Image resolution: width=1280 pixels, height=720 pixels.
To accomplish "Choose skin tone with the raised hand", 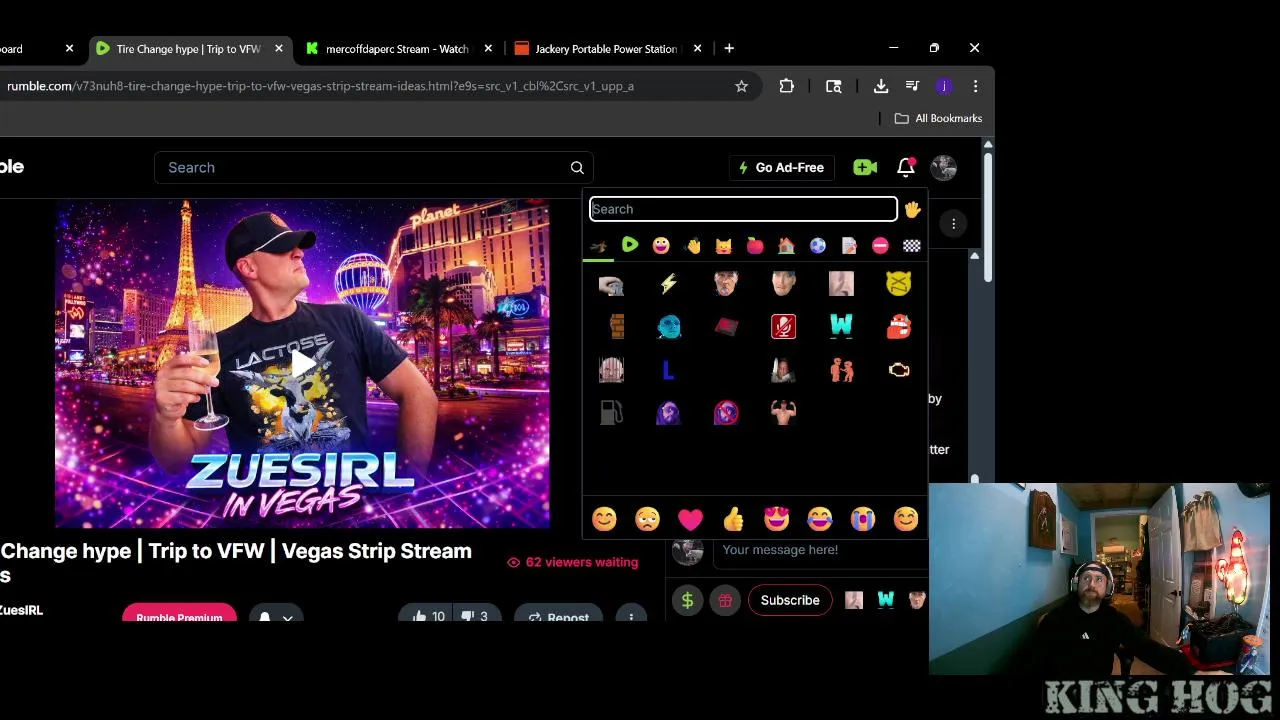I will 912,209.
